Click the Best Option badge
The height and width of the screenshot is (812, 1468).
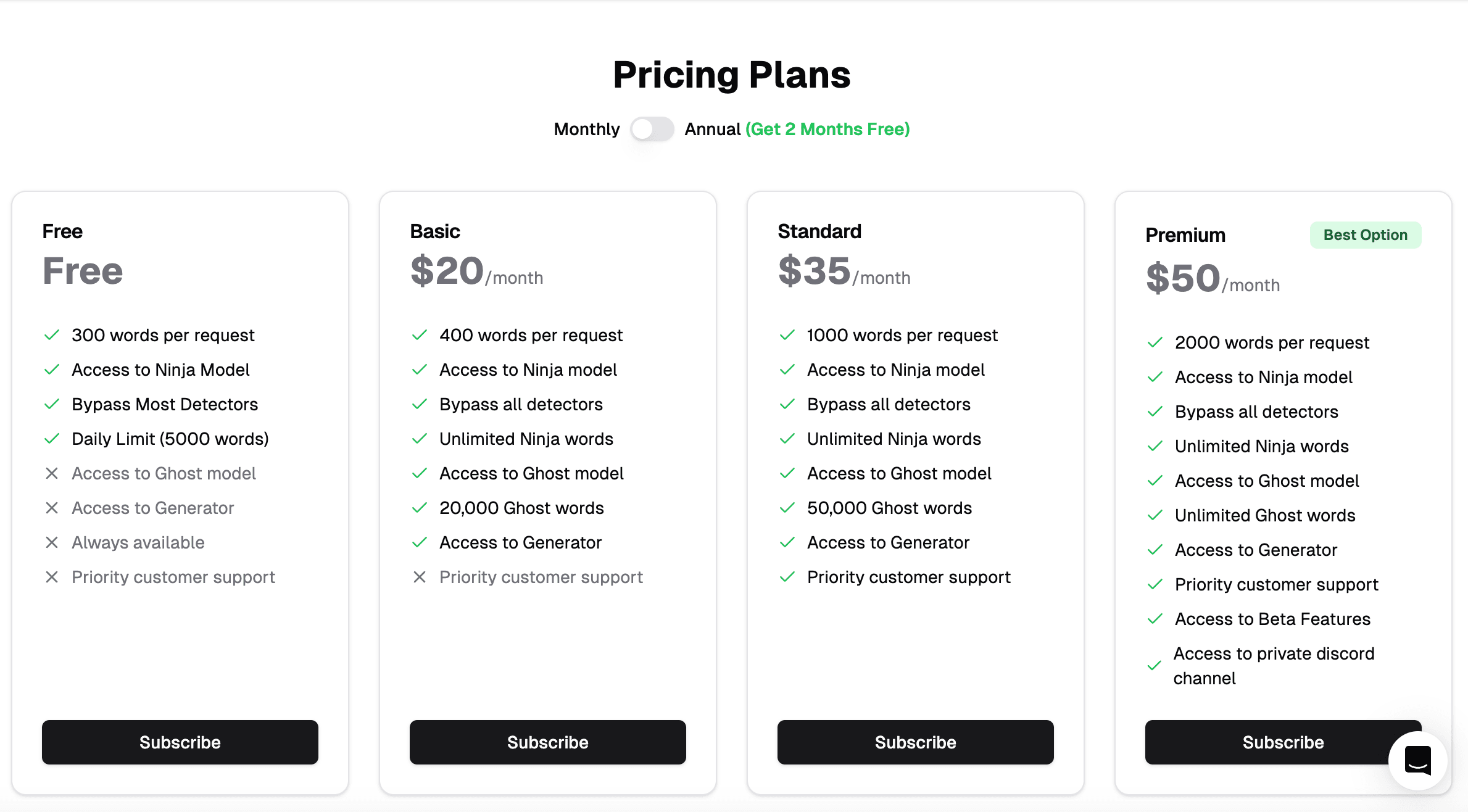1365,235
